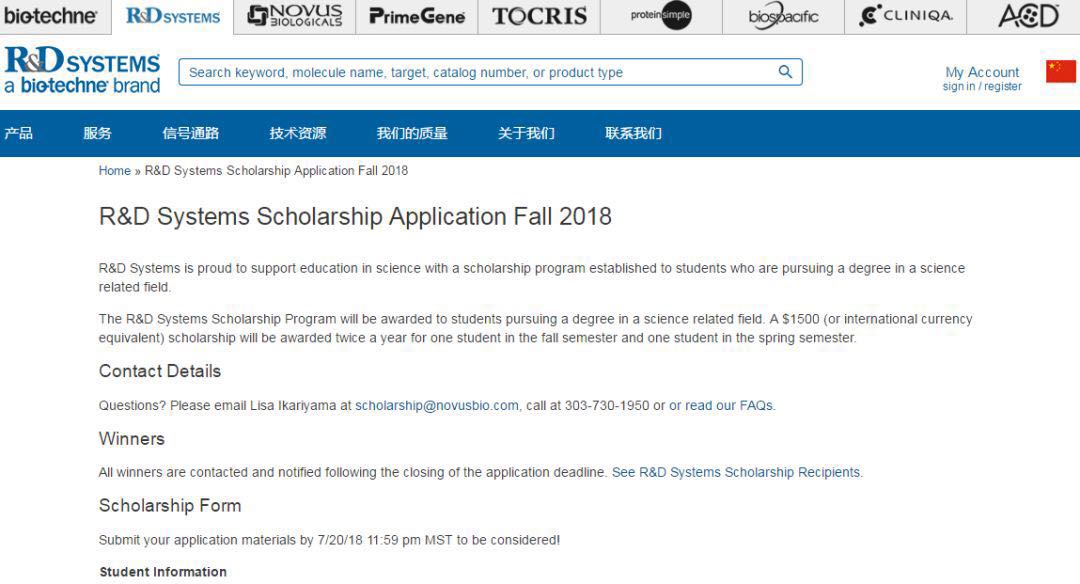Open the ACD brand logo

(x=1028, y=16)
